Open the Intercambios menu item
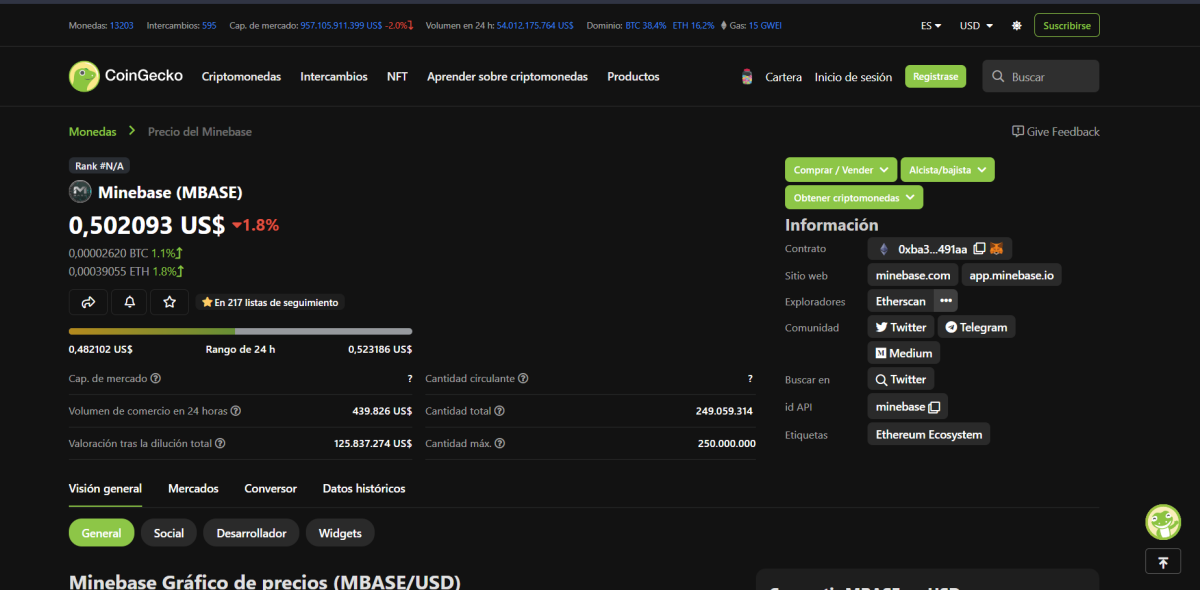 pyautogui.click(x=334, y=76)
